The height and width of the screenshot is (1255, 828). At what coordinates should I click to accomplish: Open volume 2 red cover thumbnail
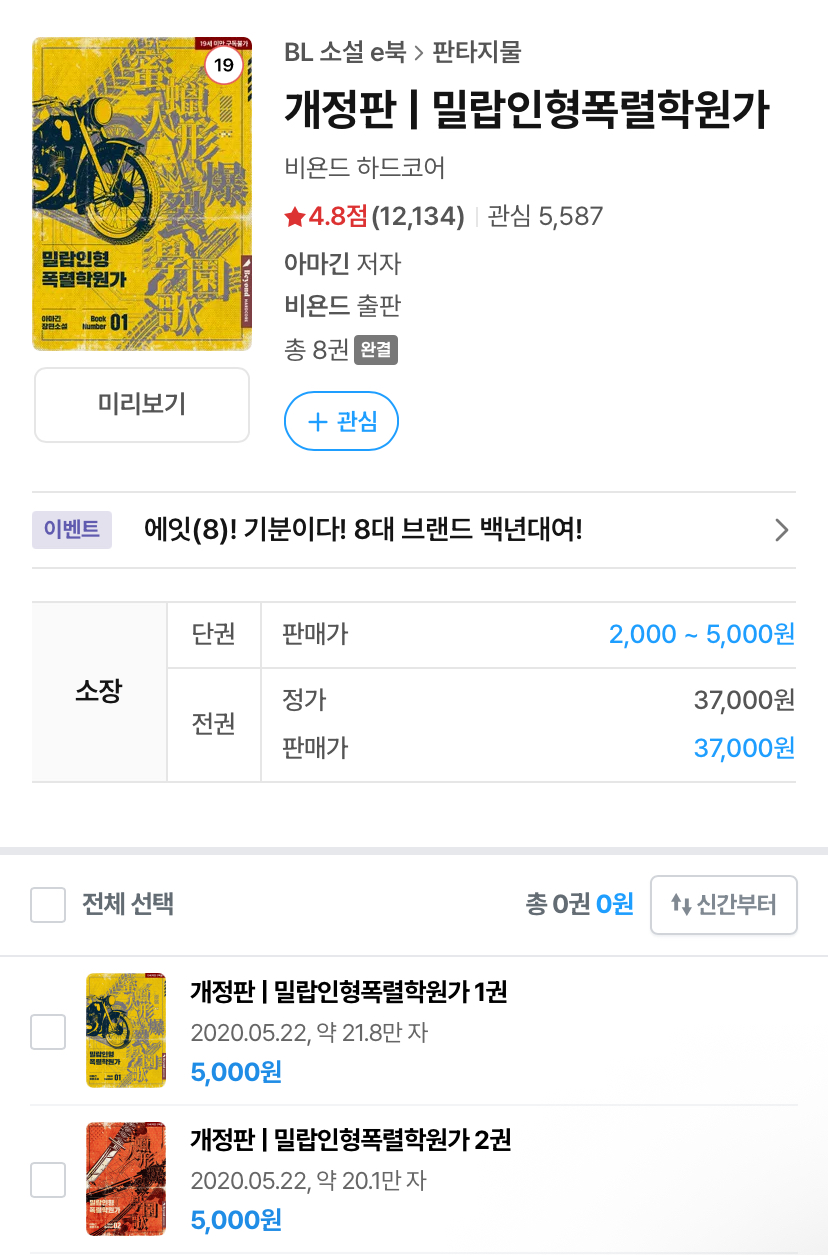125,1178
